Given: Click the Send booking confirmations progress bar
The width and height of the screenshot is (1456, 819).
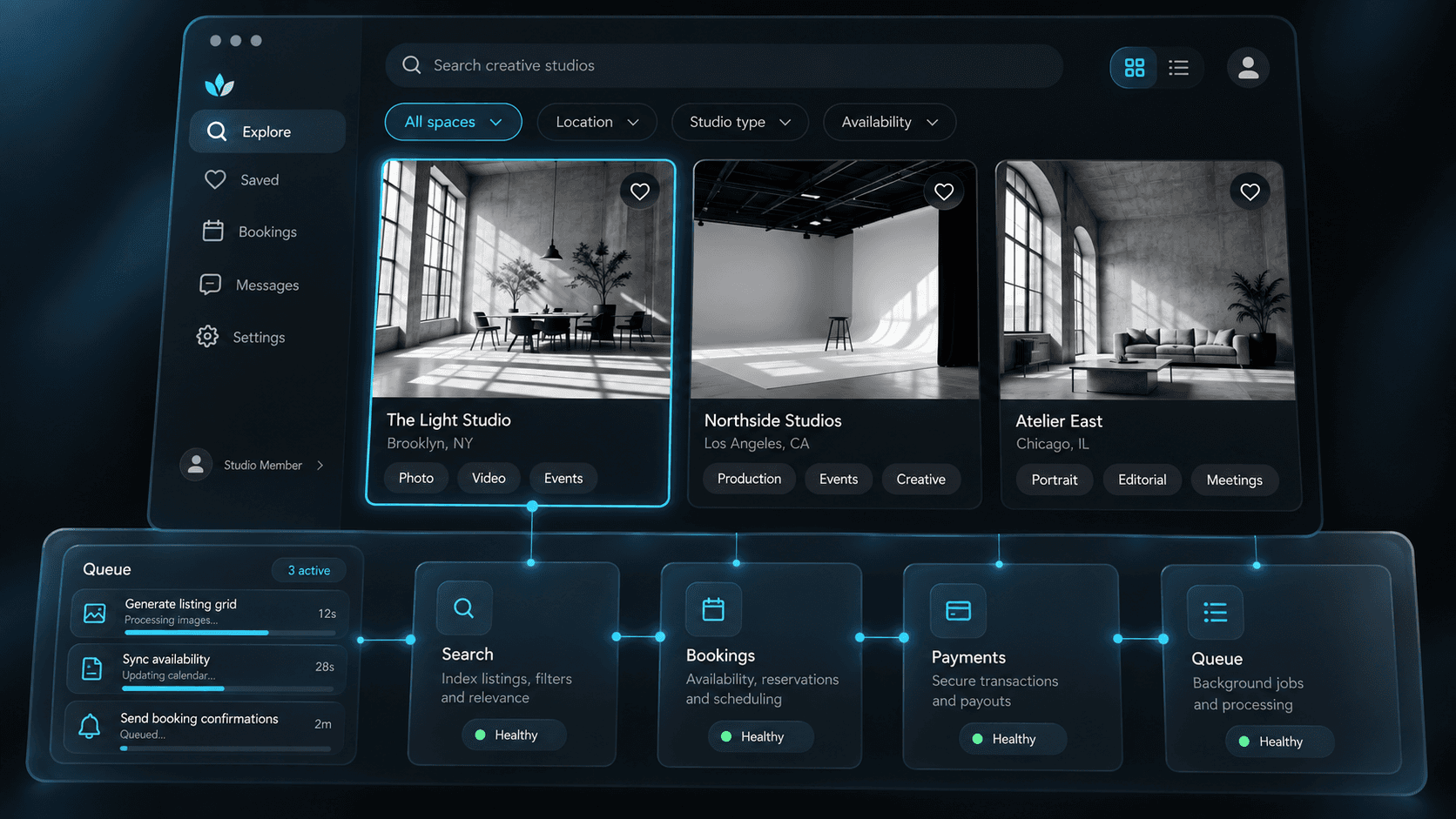Looking at the screenshot, I should point(226,749).
